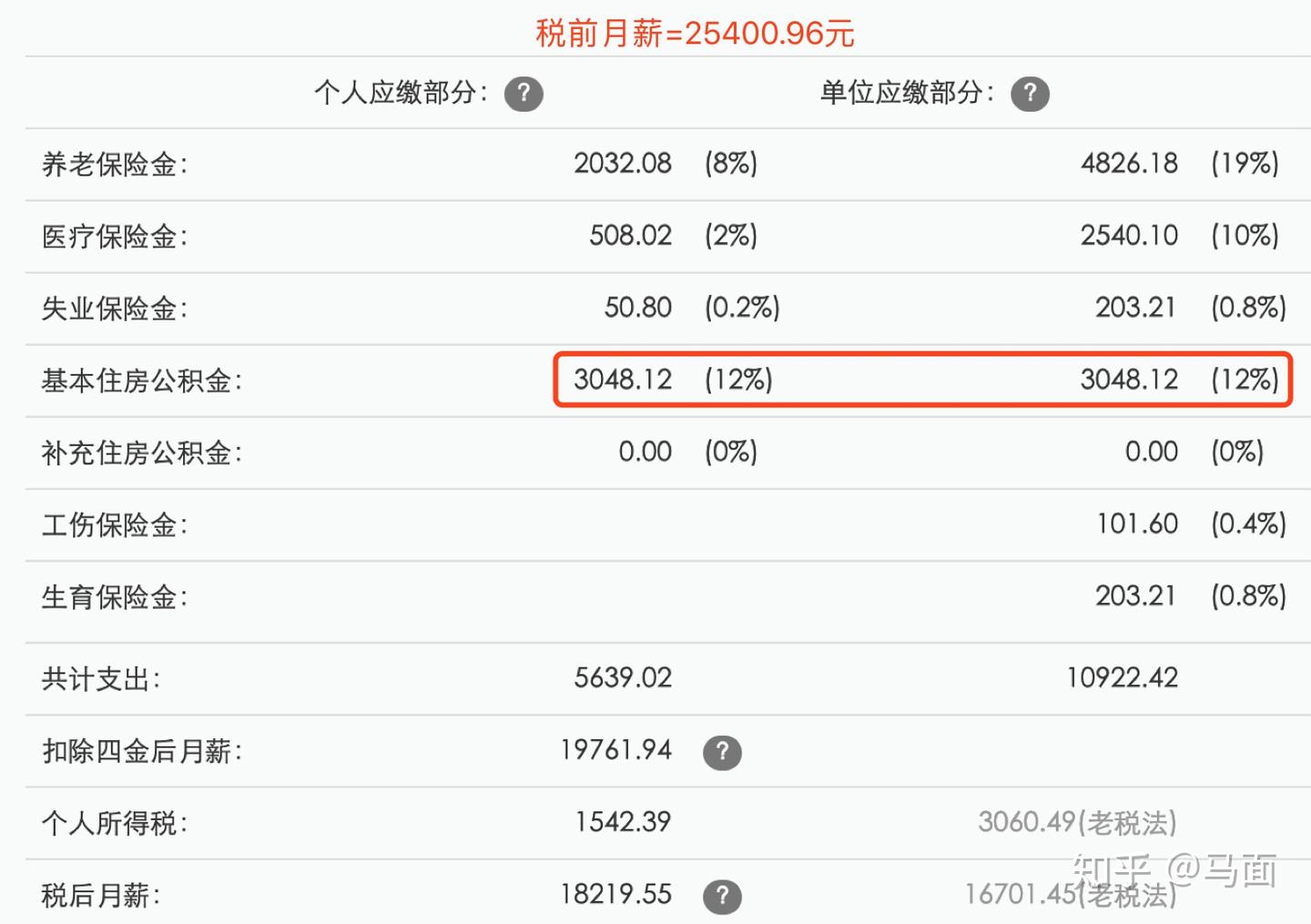Click employer total expenditure 10922.42

tap(1122, 678)
